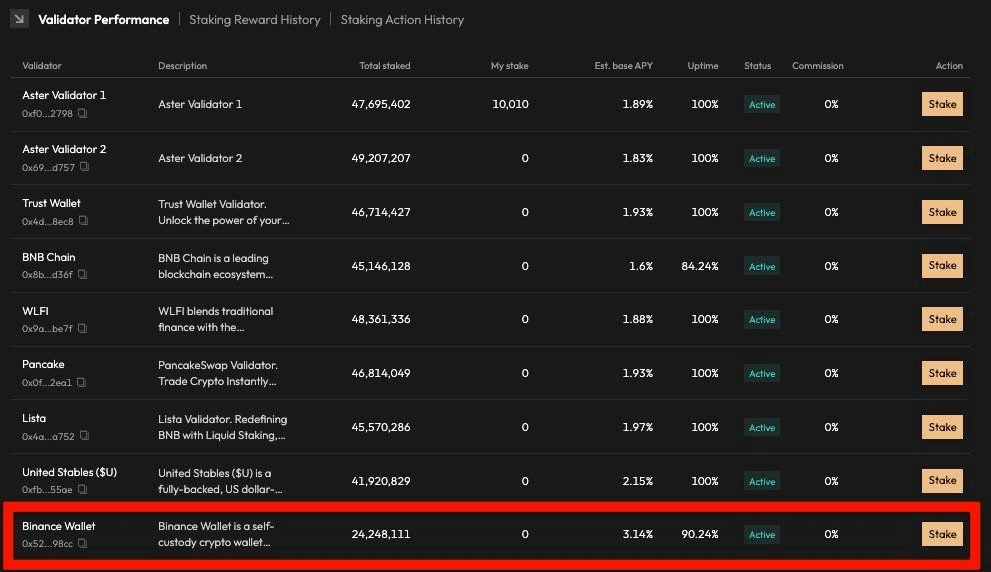Collapse panel with the arrow icon
This screenshot has height=572, width=991.
click(x=19, y=19)
